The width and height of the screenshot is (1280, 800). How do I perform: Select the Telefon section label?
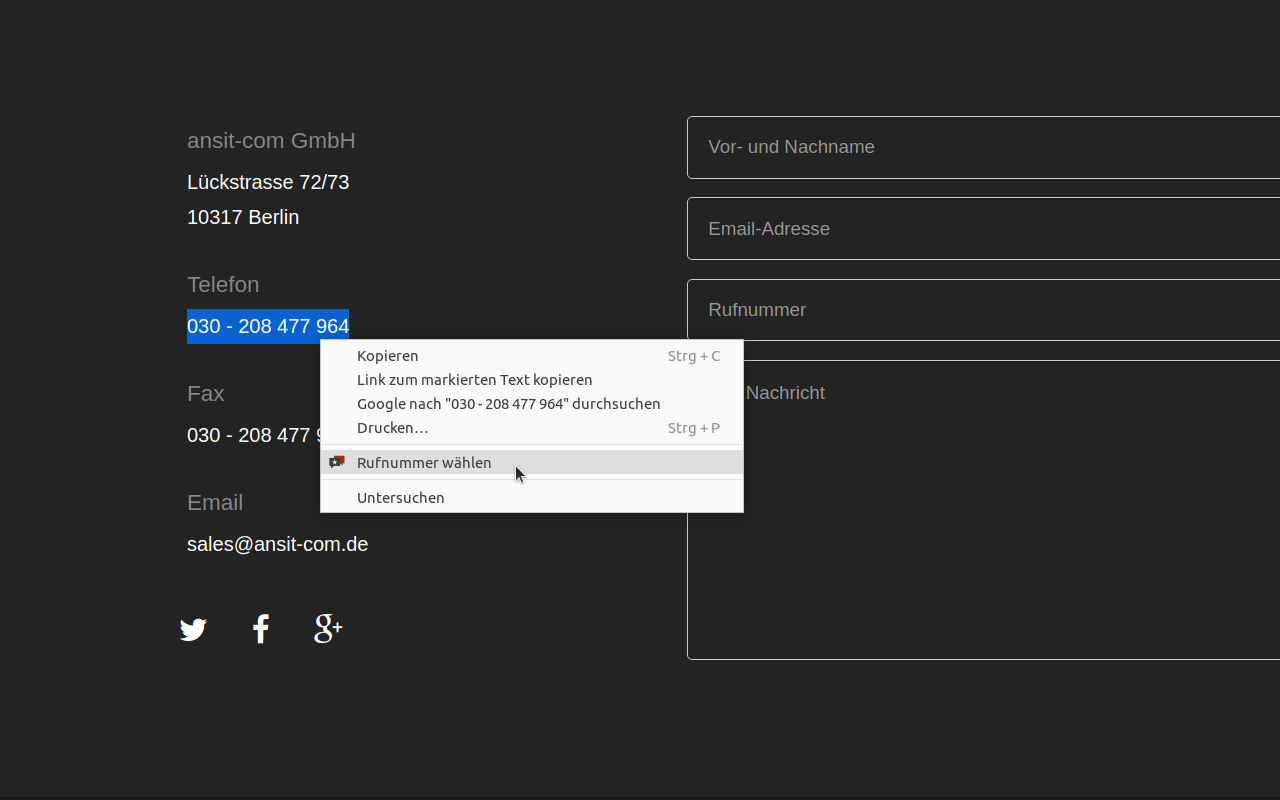(x=223, y=284)
